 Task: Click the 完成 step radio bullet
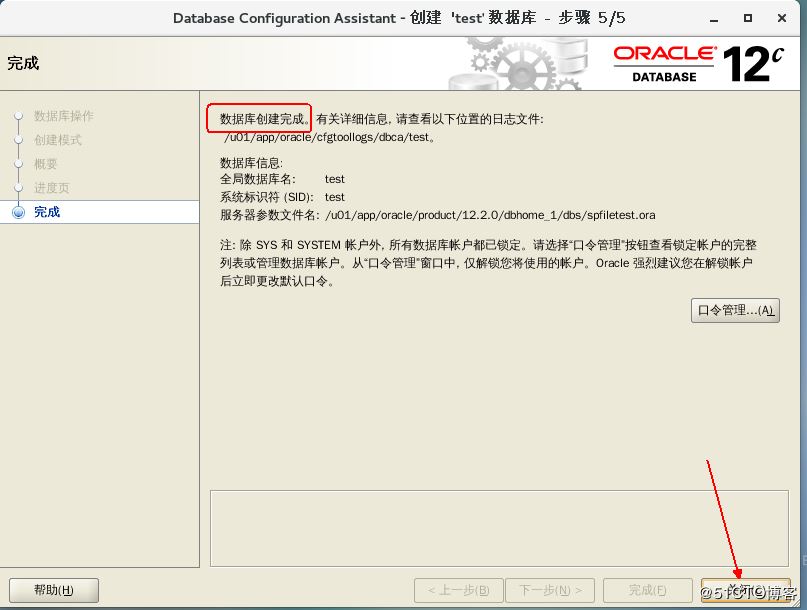tap(19, 212)
